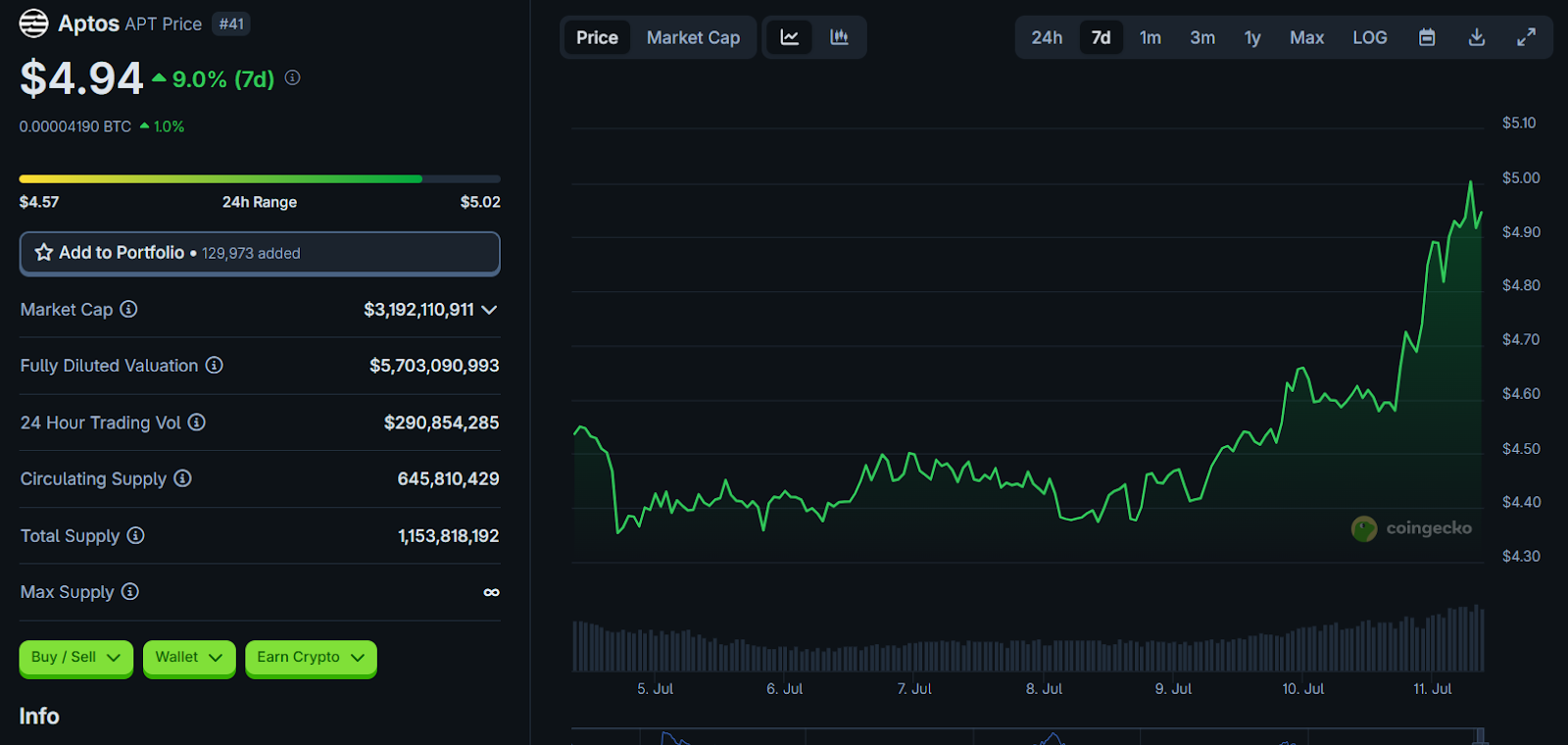The image size is (1568, 745).
Task: Set chart range to 1m
Action: [1151, 37]
